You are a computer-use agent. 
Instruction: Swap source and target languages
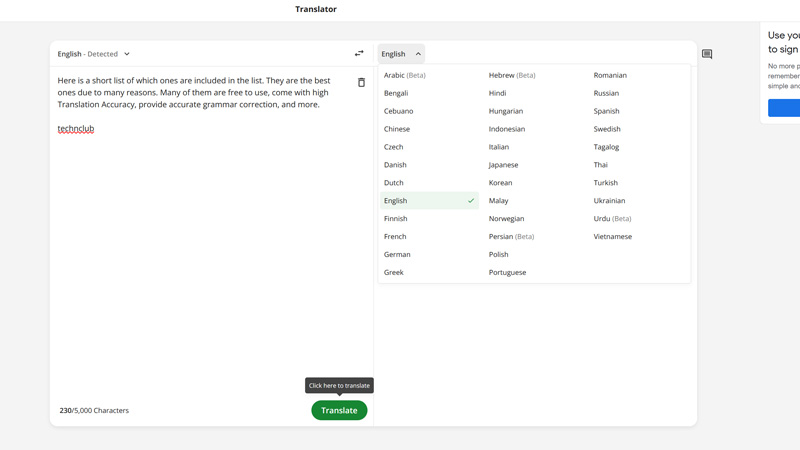pos(359,54)
